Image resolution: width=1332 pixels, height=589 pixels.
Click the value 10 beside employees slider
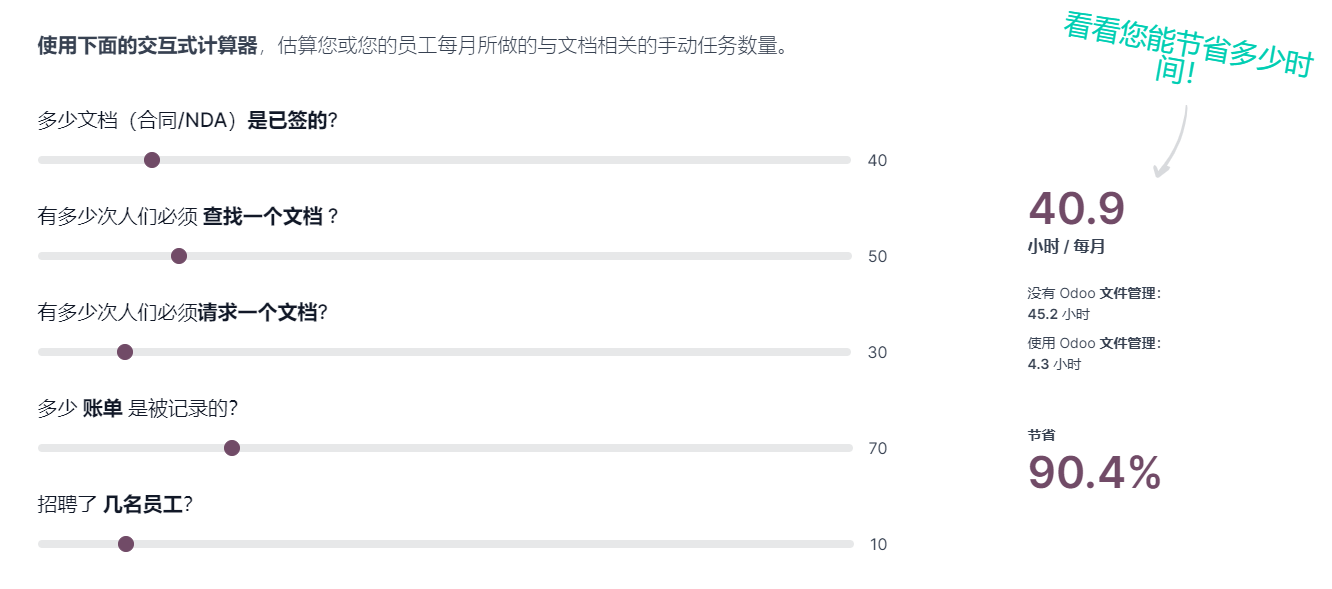coord(878,545)
